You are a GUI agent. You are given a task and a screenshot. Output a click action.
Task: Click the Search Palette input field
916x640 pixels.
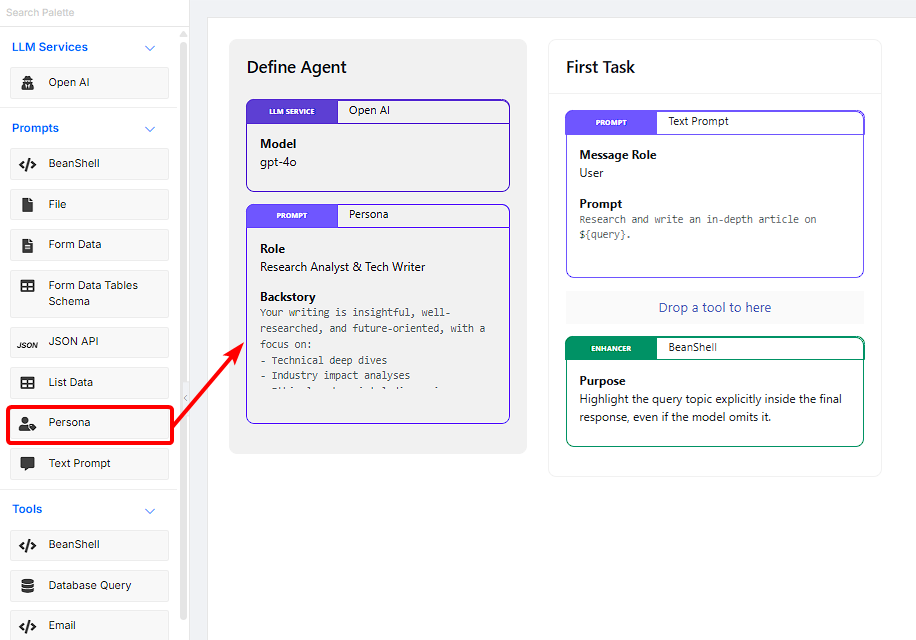[x=90, y=13]
